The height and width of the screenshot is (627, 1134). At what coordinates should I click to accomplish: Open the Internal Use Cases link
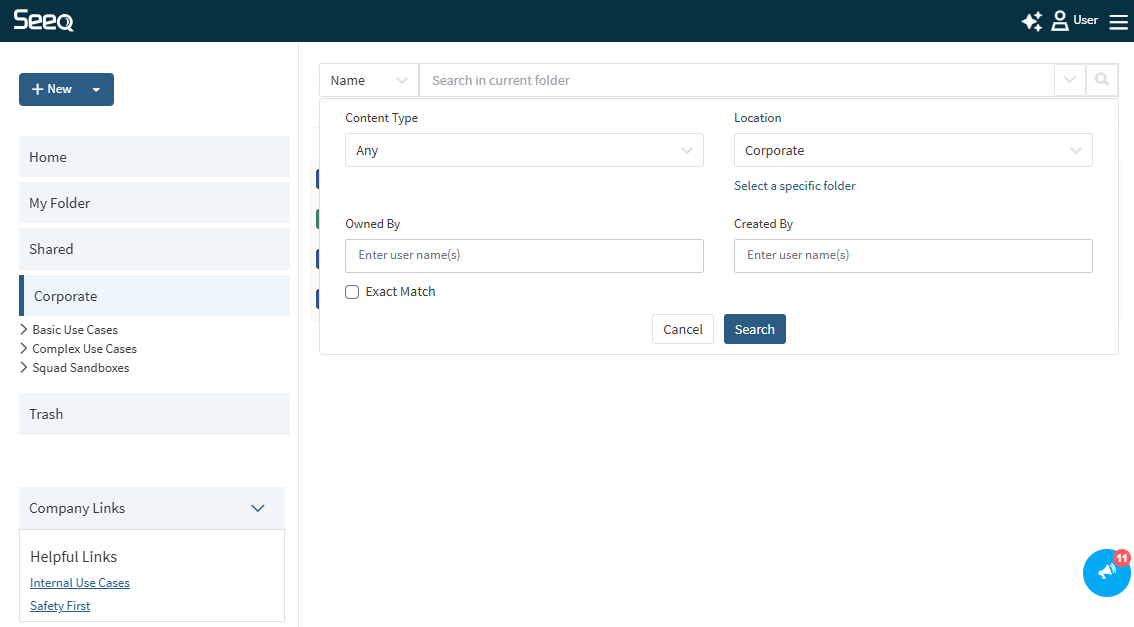[80, 583]
